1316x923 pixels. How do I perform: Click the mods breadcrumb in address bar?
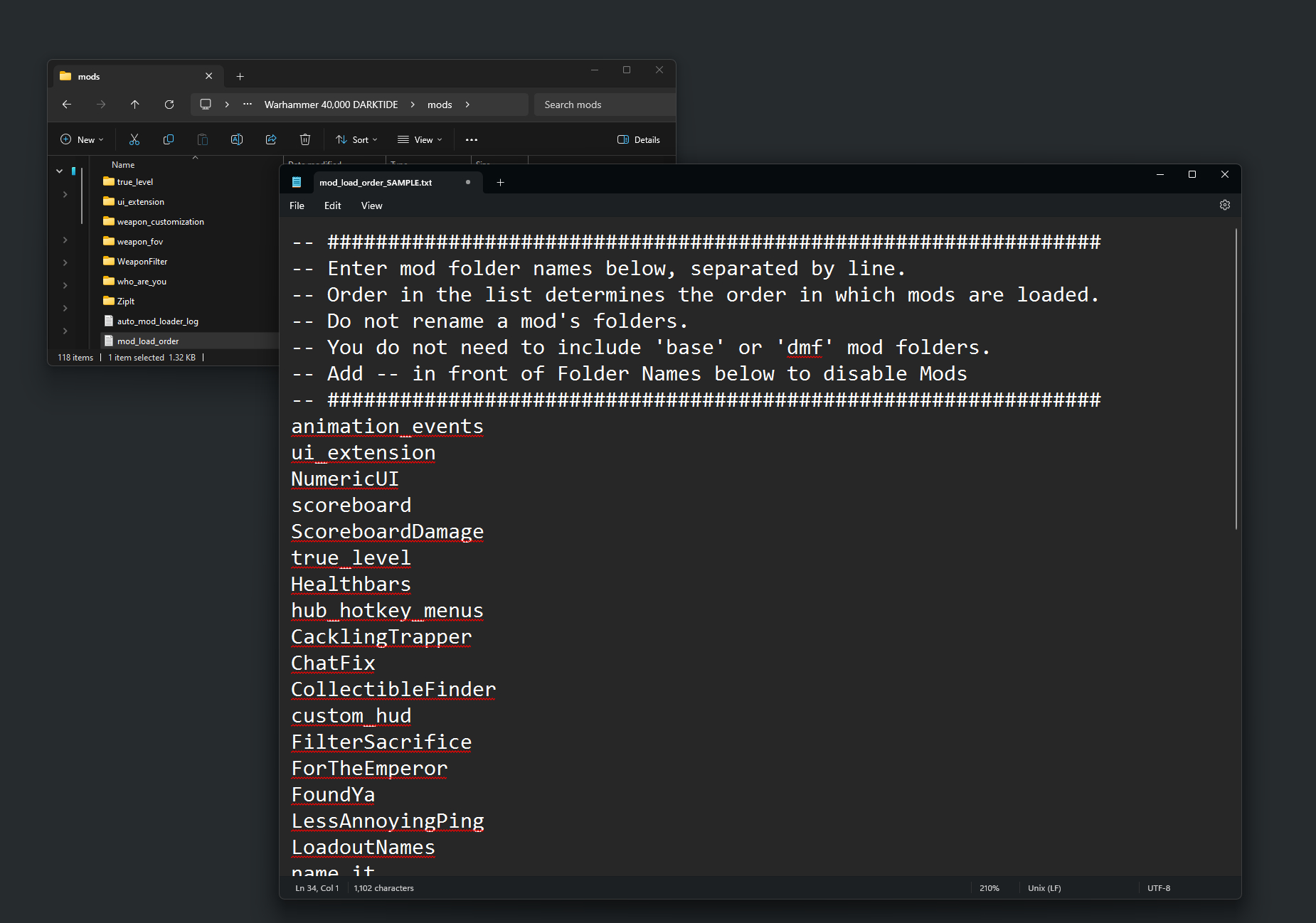pos(440,105)
